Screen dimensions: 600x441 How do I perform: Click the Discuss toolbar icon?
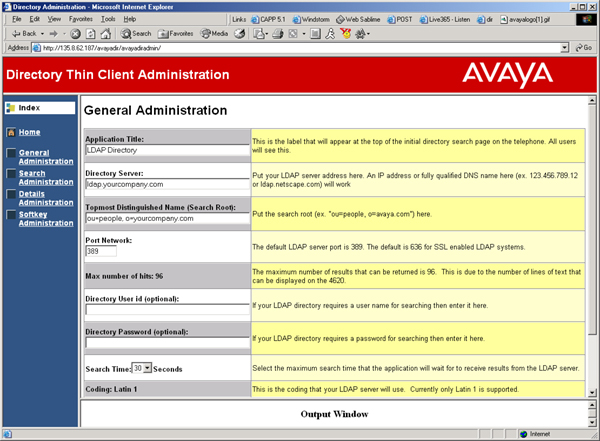(315, 34)
